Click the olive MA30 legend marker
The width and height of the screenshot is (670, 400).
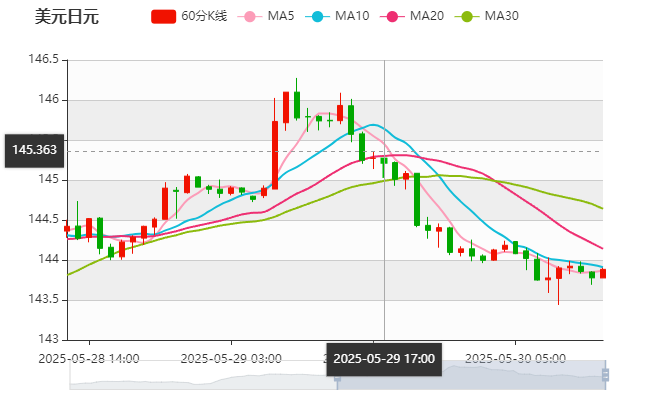click(467, 17)
